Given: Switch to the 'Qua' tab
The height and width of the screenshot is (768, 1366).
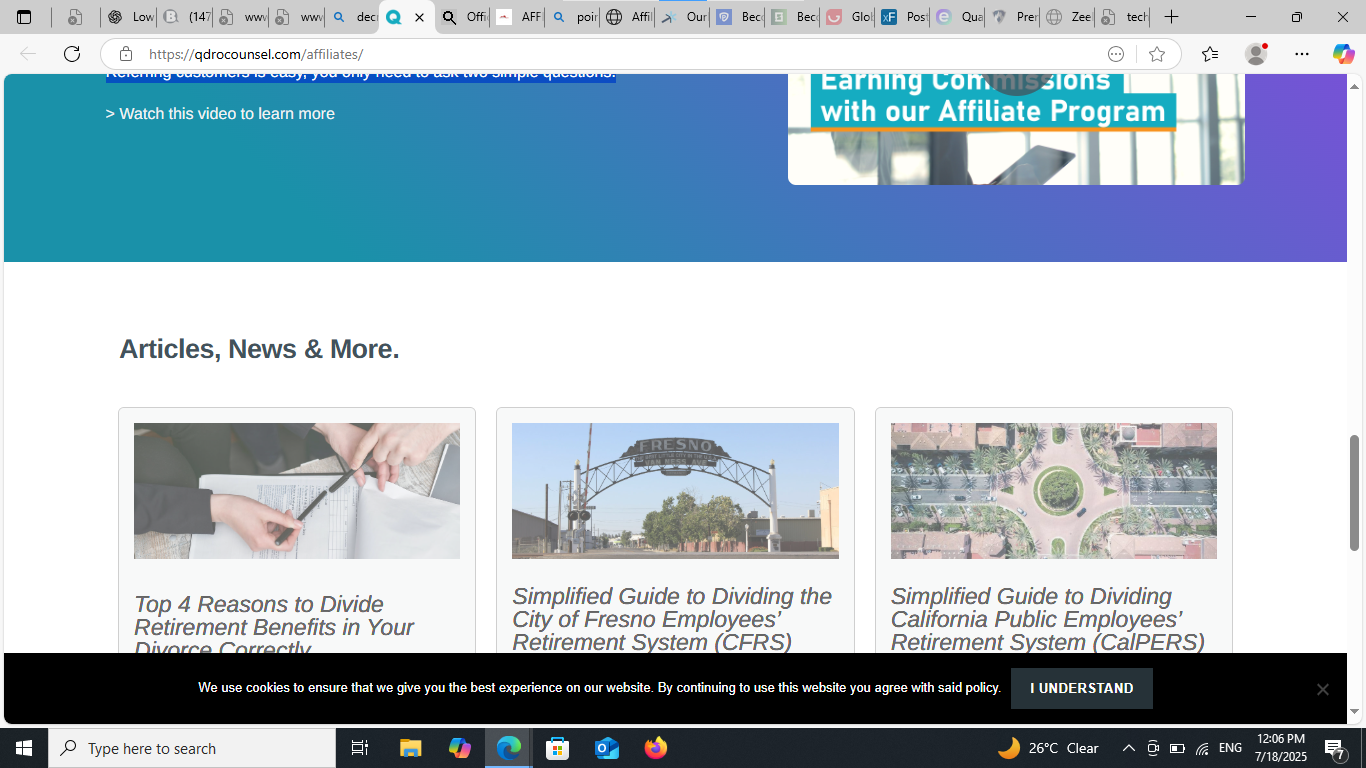Looking at the screenshot, I should (x=959, y=17).
